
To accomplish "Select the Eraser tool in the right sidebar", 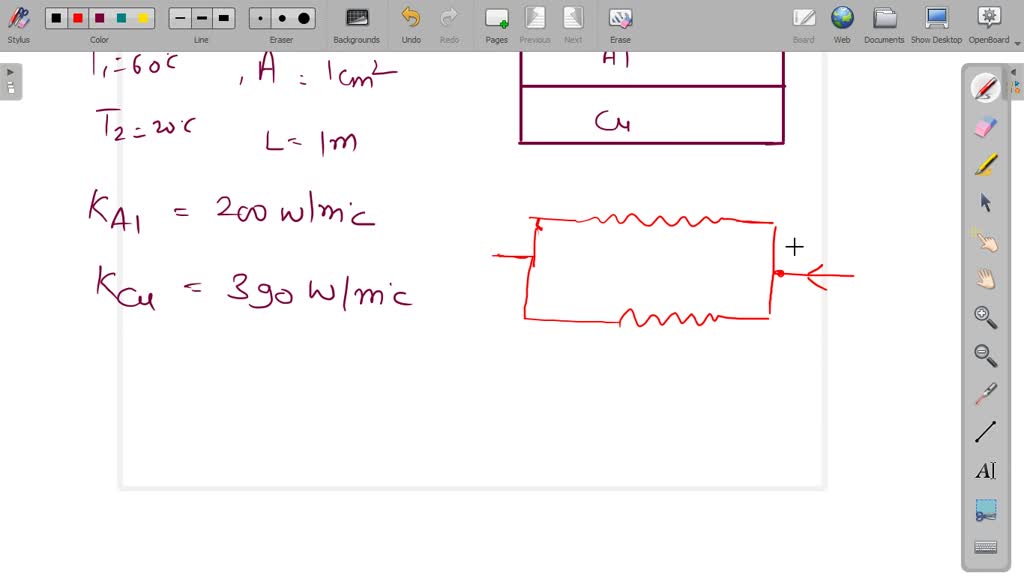I will click(x=985, y=126).
